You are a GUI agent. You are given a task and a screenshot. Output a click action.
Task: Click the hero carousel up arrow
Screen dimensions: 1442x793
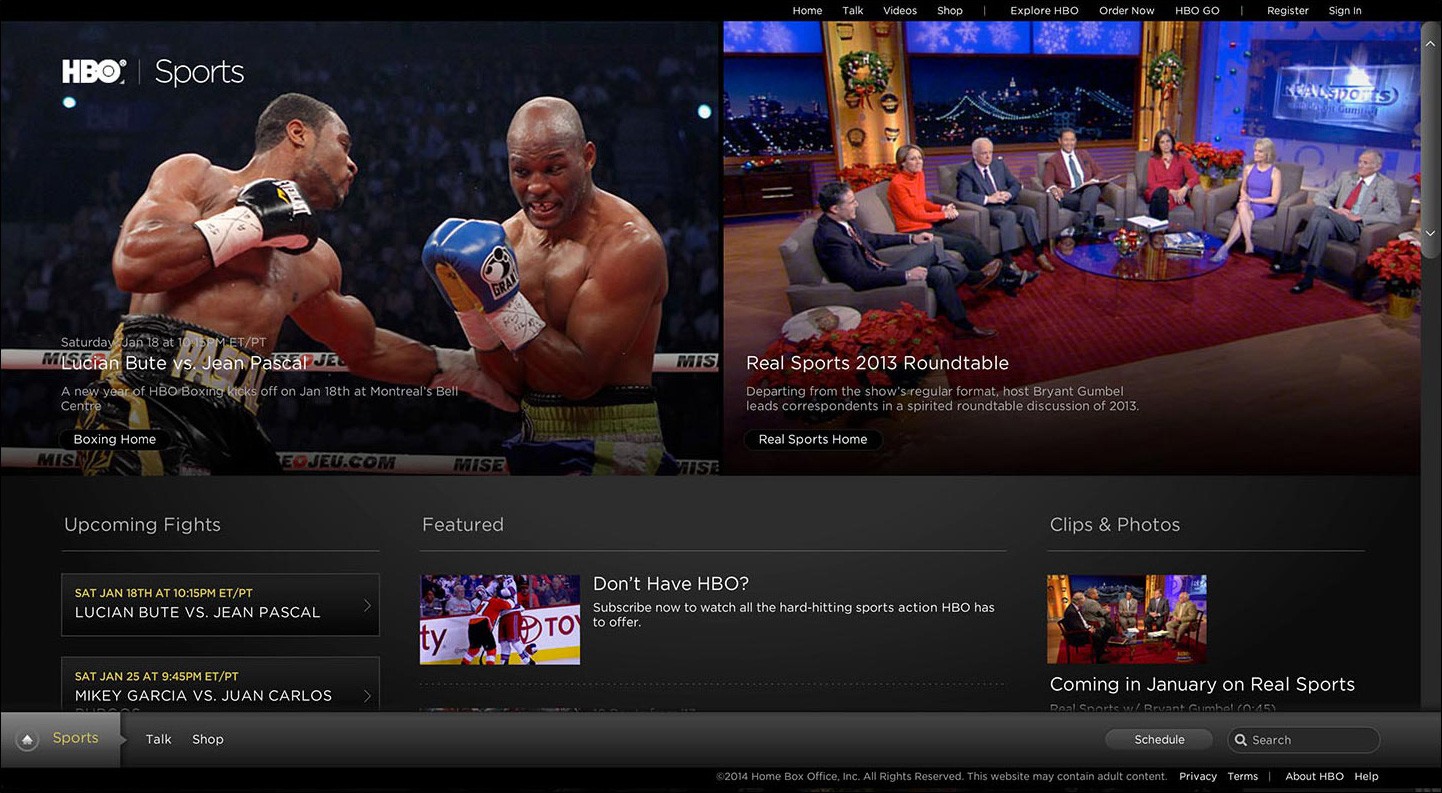coord(1430,42)
